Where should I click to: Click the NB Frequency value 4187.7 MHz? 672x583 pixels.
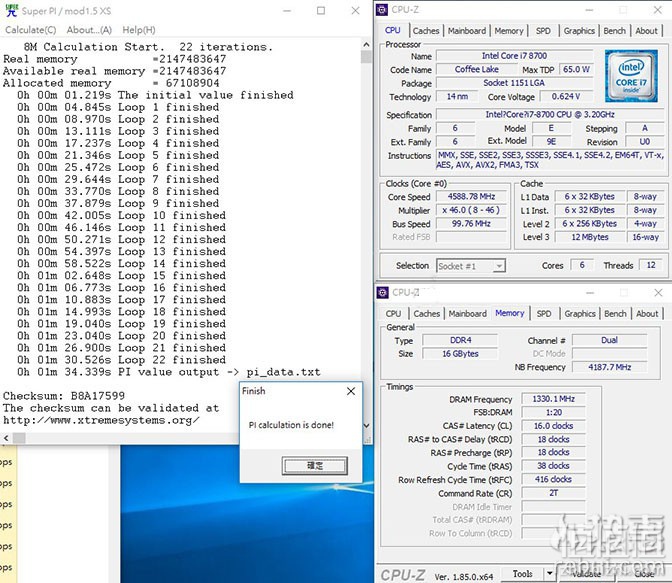(609, 367)
